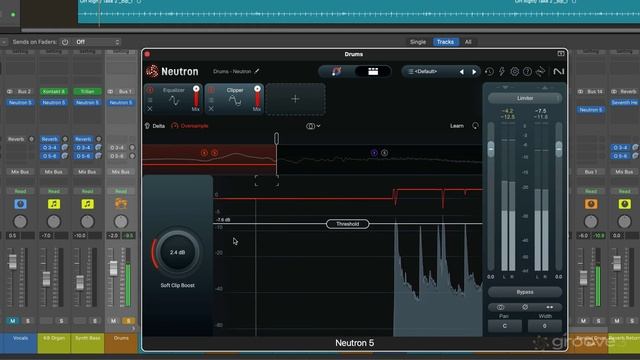This screenshot has height=360, width=640.
Task: Click the Native Instruments logo
Action: click(558, 72)
